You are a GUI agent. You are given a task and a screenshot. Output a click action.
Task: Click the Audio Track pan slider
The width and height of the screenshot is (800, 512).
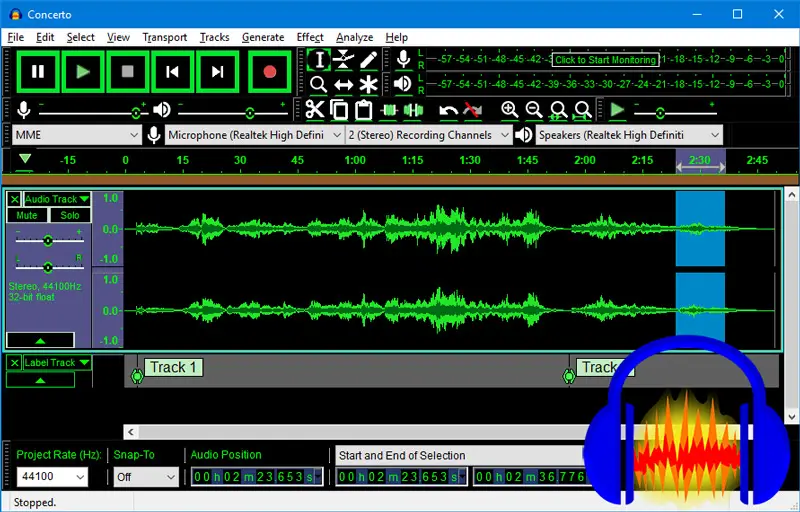48,267
